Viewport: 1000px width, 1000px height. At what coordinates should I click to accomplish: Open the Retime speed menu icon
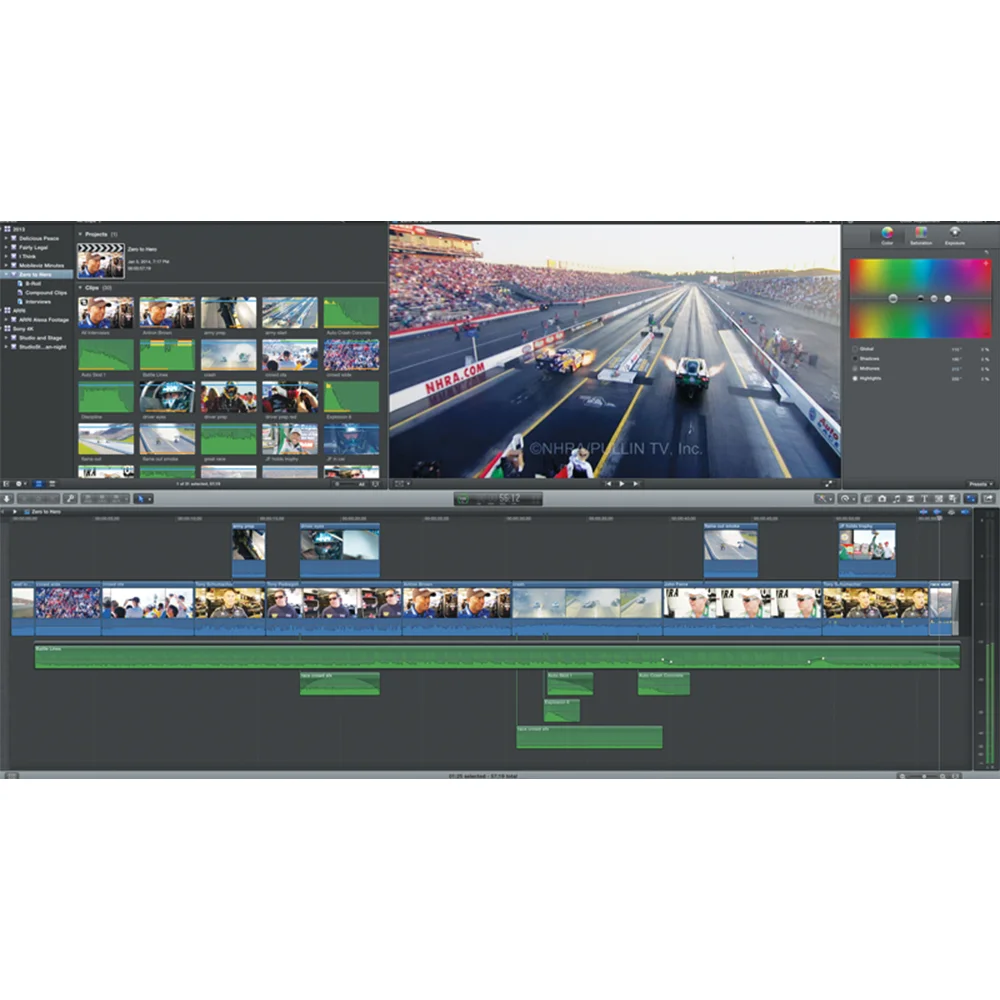pyautogui.click(x=848, y=498)
